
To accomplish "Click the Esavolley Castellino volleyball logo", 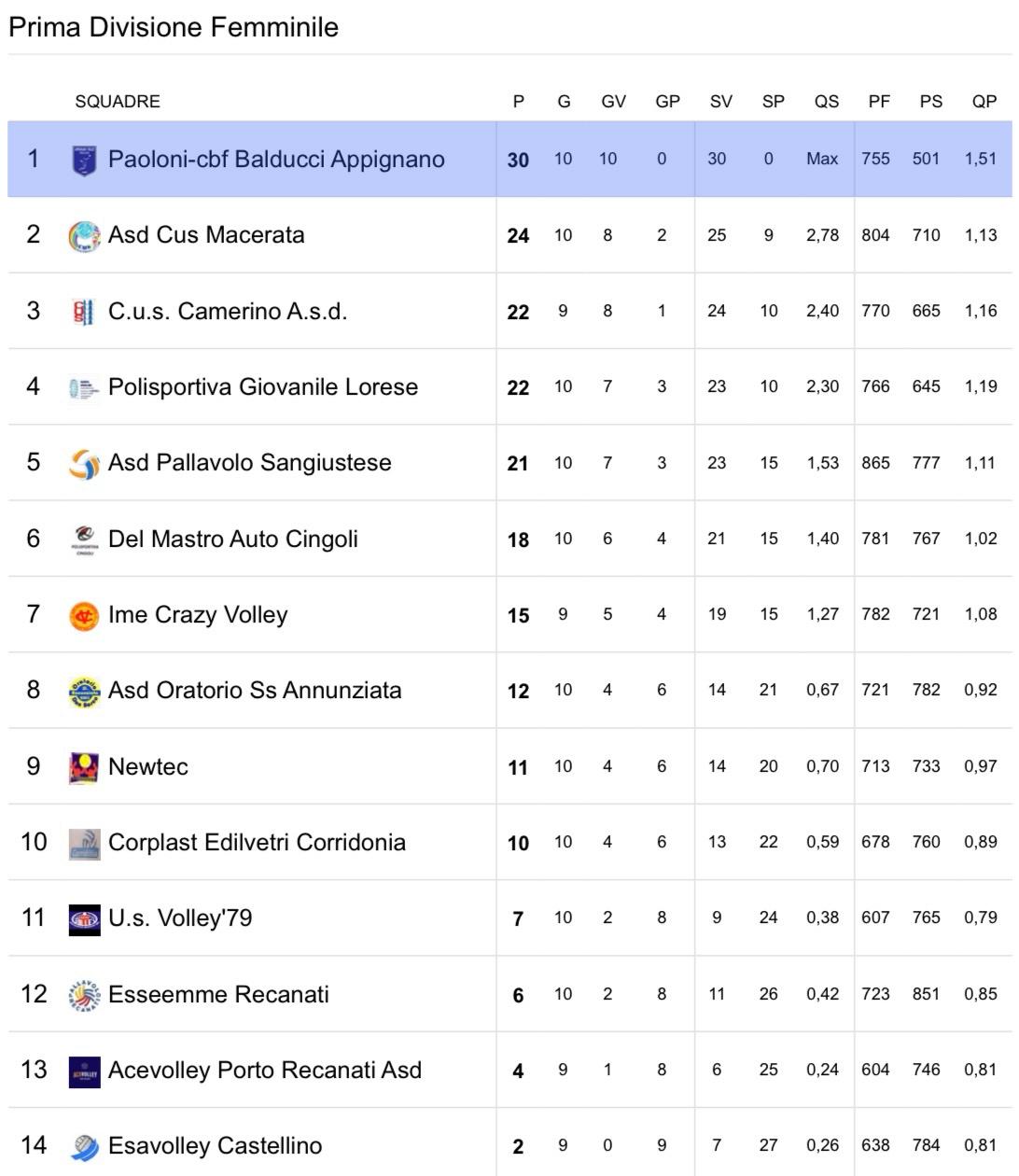I will tap(84, 1147).
